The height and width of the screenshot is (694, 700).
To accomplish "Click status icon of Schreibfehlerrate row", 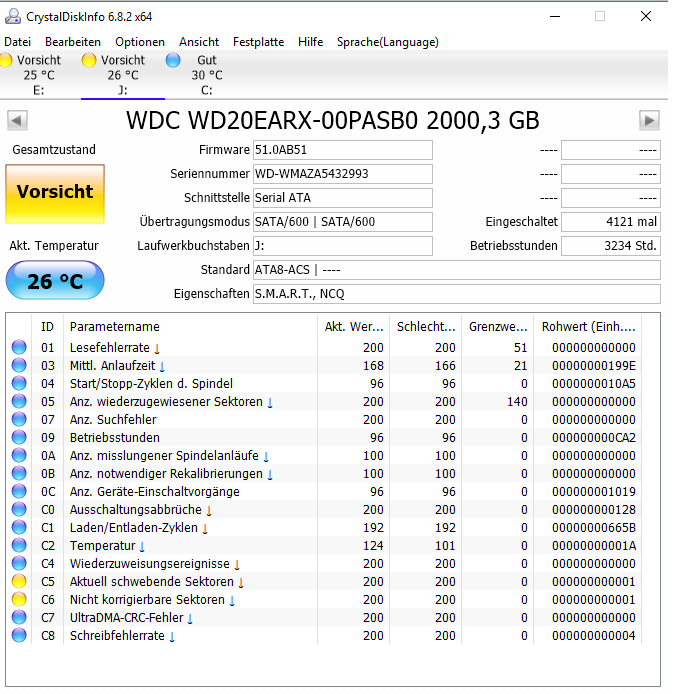I will click(19, 635).
